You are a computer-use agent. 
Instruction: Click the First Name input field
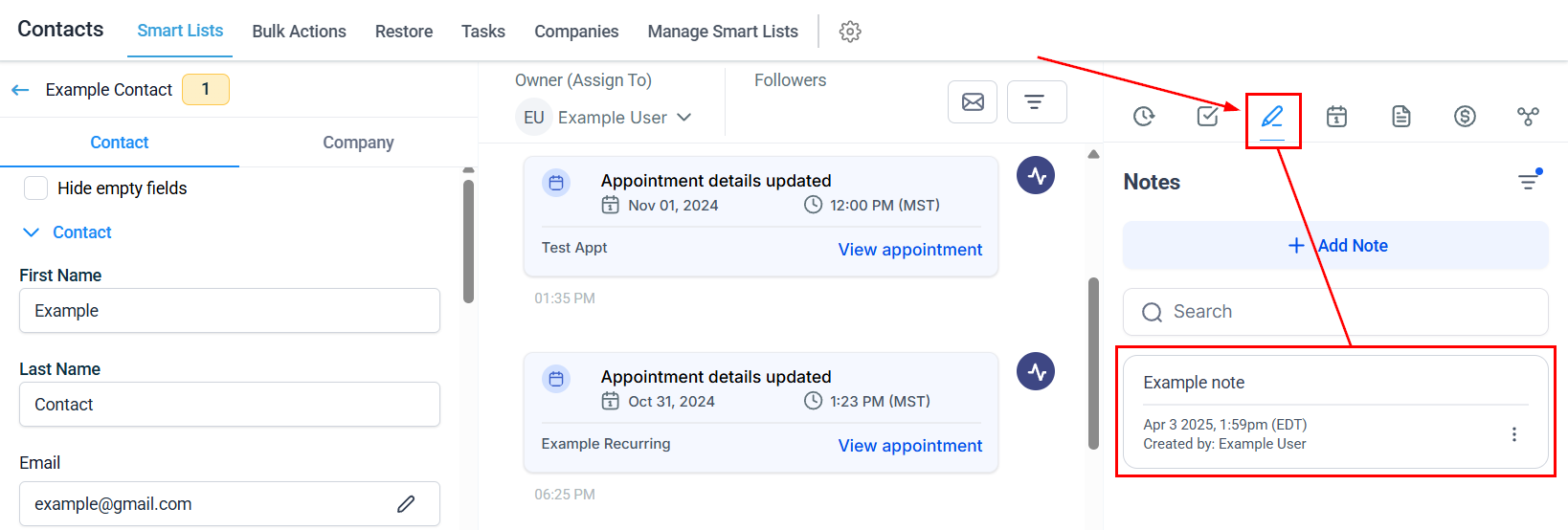click(230, 311)
